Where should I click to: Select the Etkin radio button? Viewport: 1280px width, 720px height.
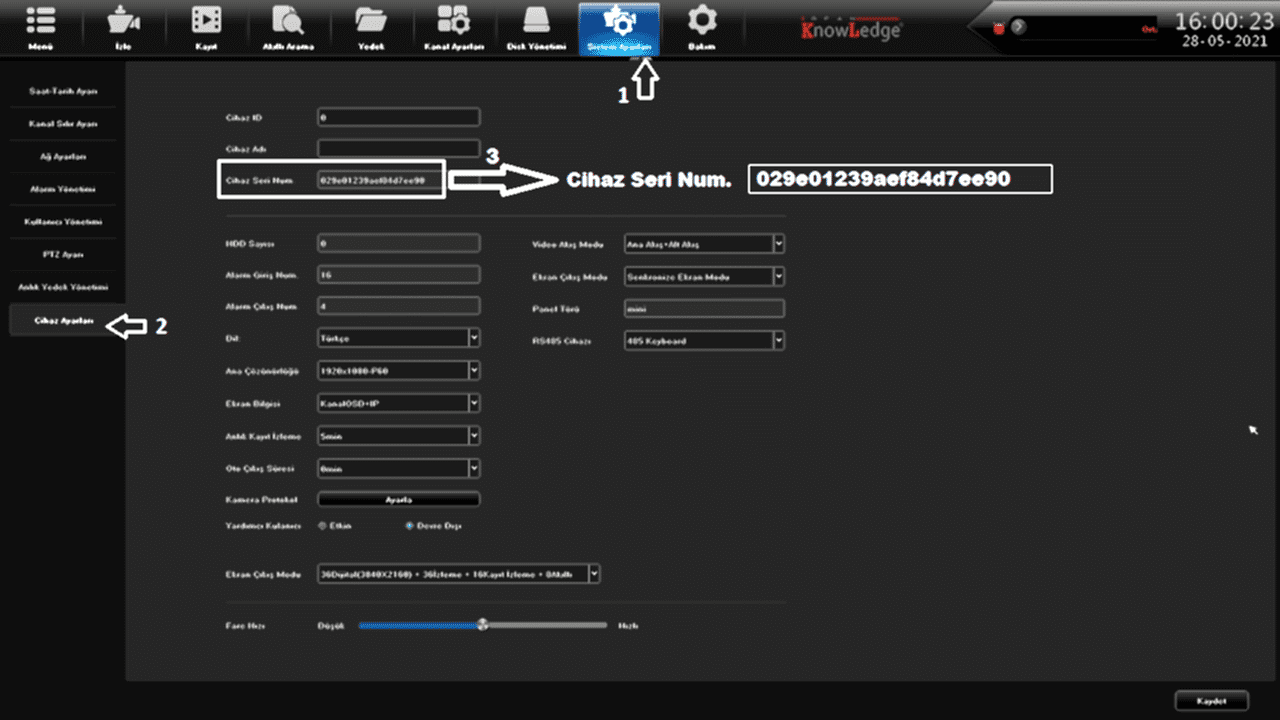tap(322, 525)
